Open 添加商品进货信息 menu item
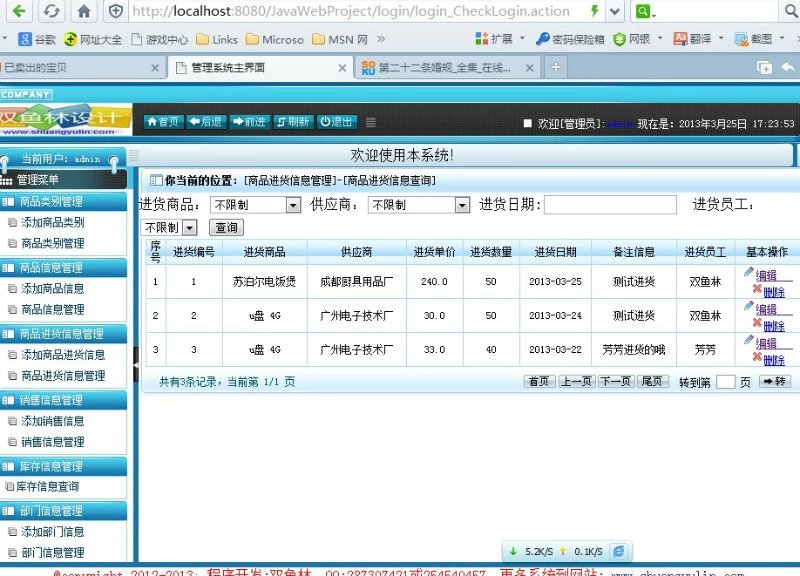800x576 pixels. (63, 355)
